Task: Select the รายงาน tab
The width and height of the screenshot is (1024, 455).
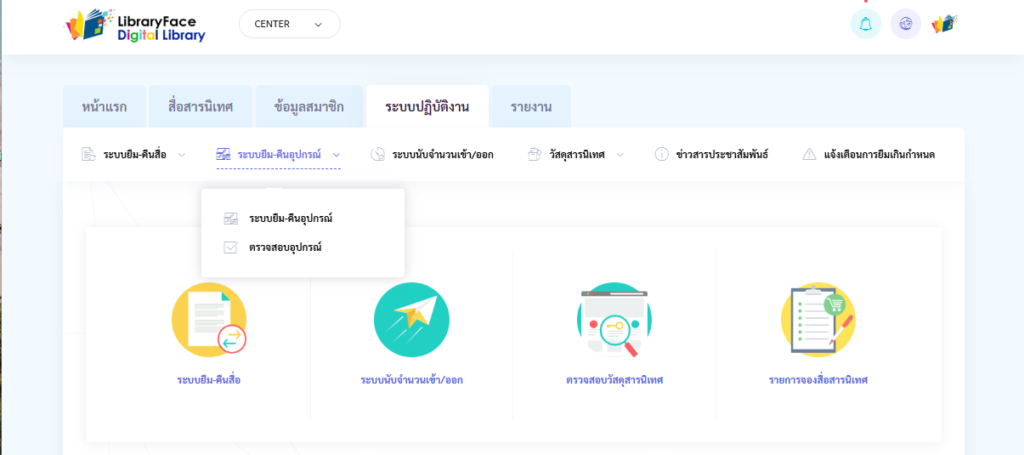Action: click(531, 107)
